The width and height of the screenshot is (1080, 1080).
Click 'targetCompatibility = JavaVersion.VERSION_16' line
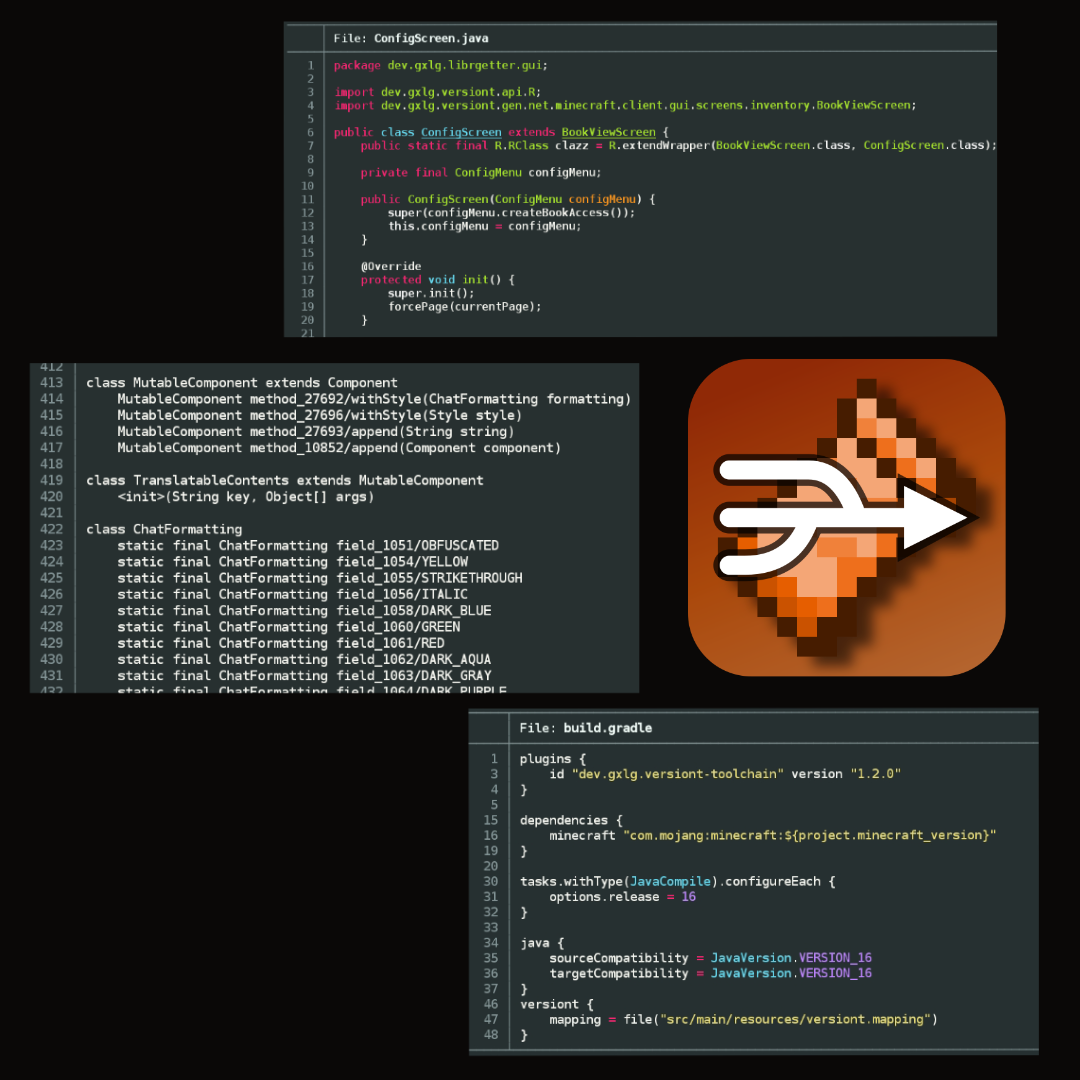[x=710, y=973]
